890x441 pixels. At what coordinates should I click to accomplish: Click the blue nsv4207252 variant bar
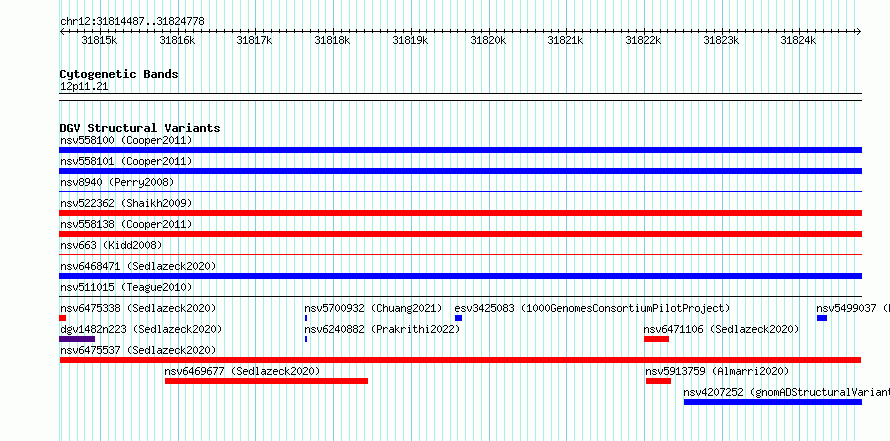pos(773,402)
